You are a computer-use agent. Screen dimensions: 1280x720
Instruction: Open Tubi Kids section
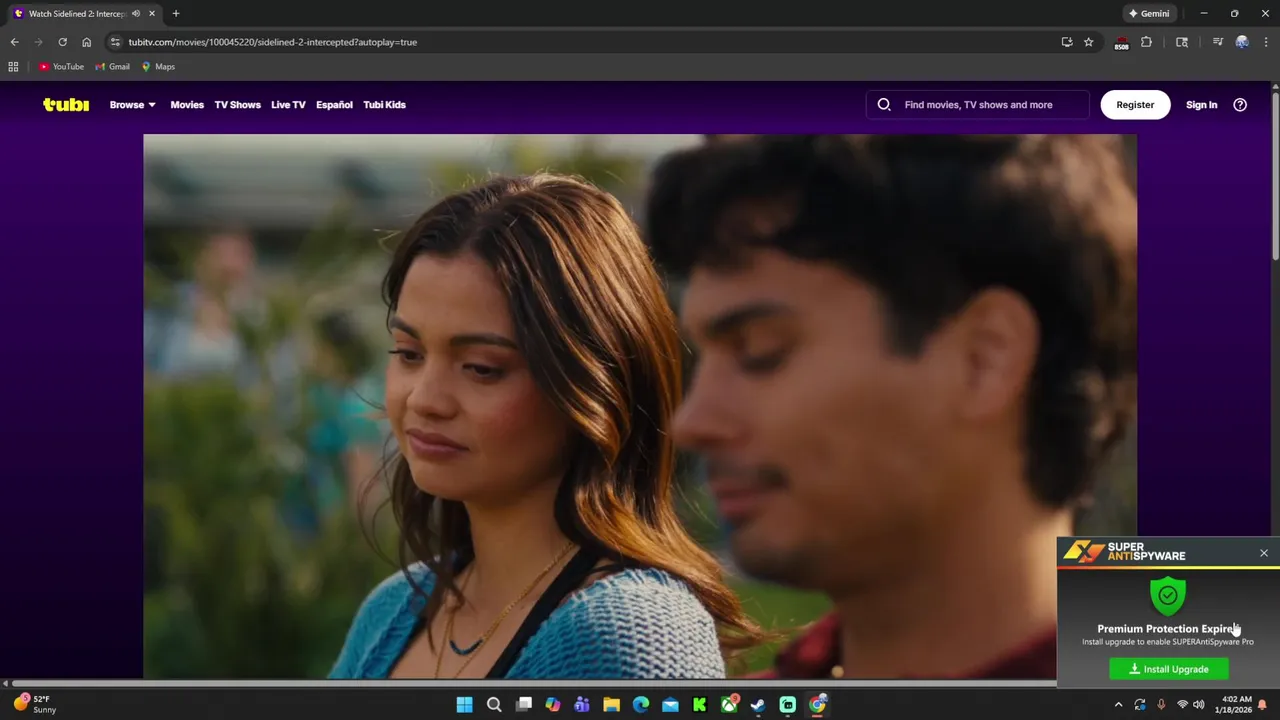coord(384,105)
